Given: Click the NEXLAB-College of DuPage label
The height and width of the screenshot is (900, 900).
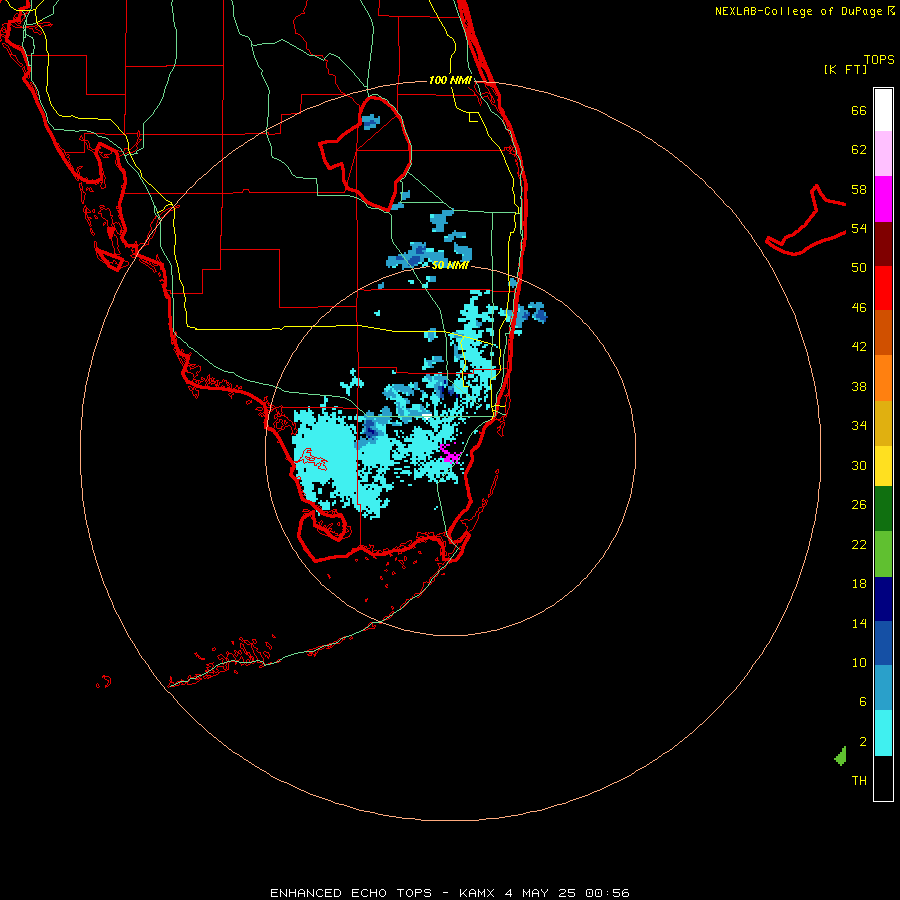Looking at the screenshot, I should coord(798,11).
